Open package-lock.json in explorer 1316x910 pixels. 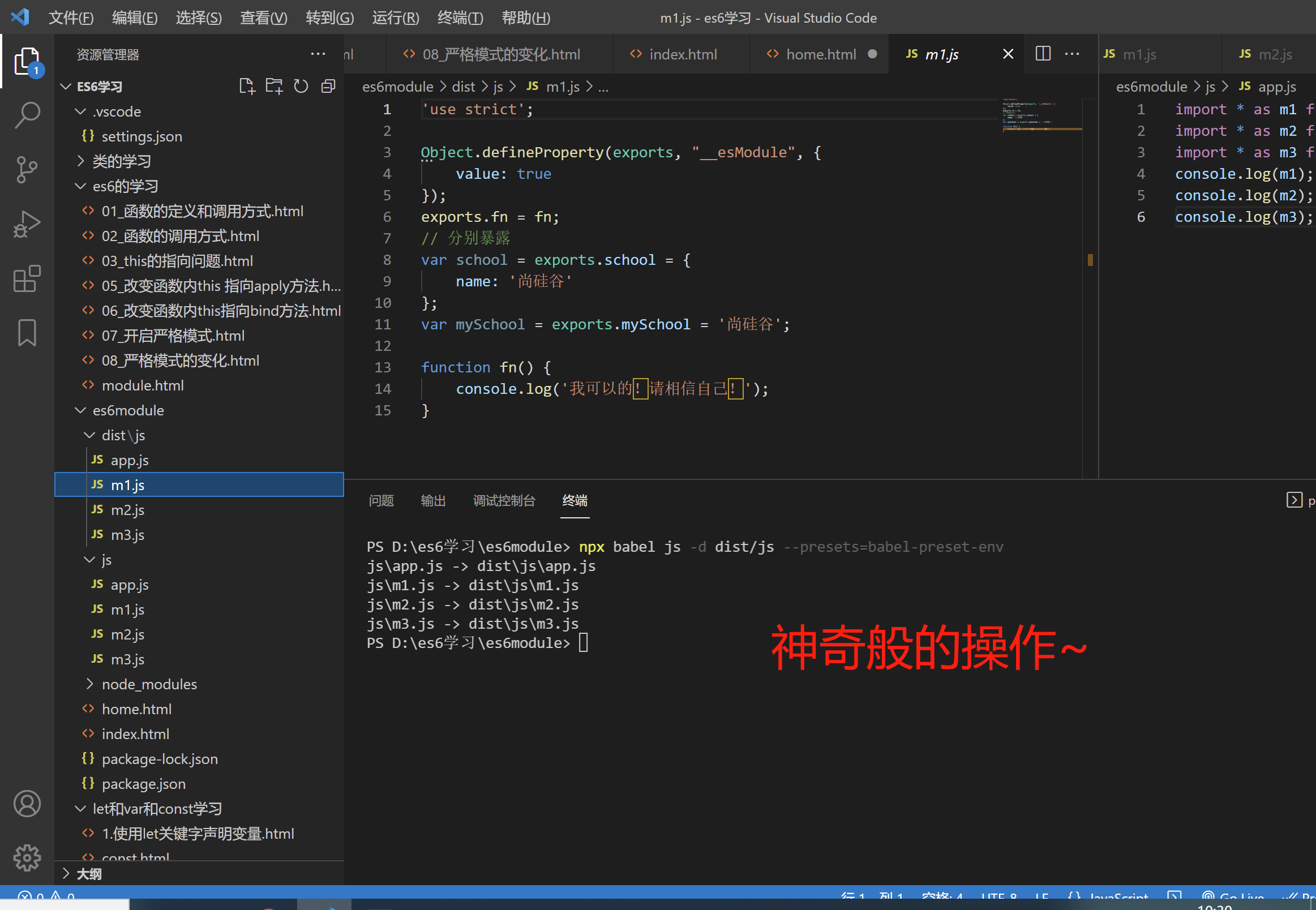pos(200,758)
